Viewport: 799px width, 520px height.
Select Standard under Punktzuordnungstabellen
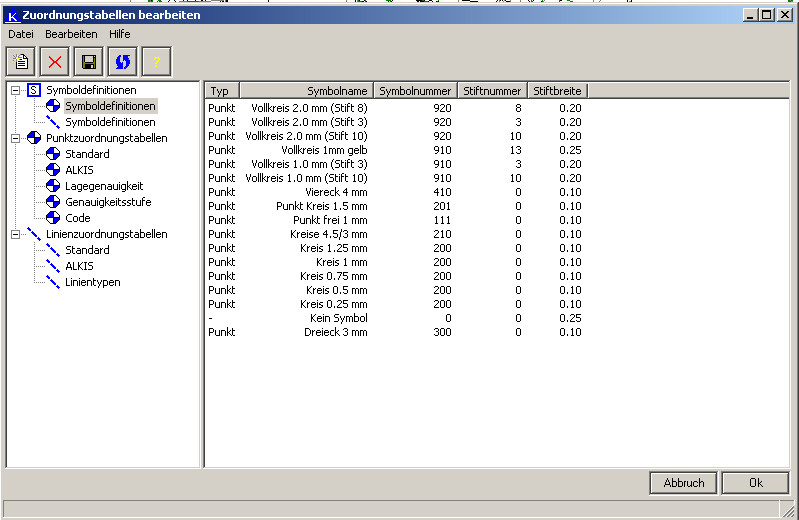pos(87,154)
